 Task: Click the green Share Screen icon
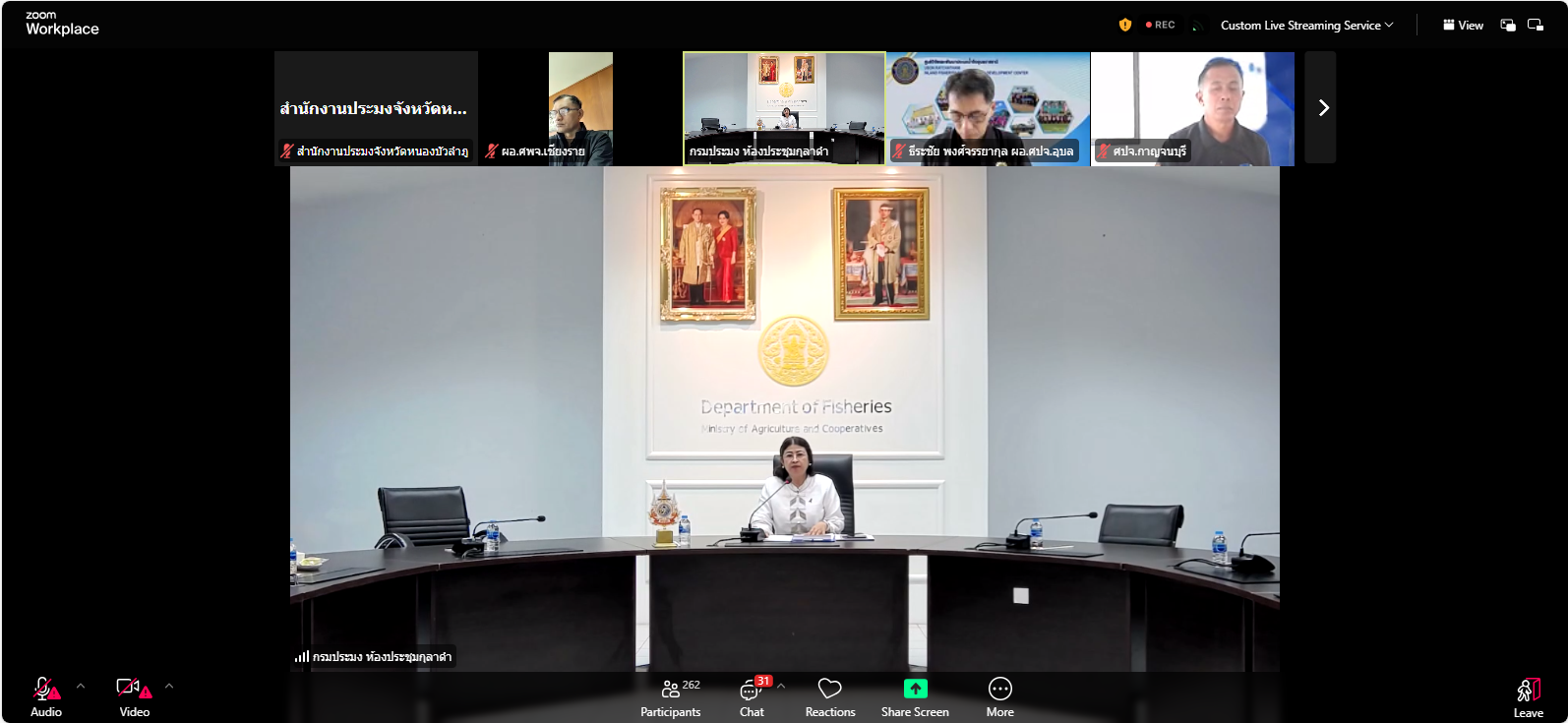[915, 689]
